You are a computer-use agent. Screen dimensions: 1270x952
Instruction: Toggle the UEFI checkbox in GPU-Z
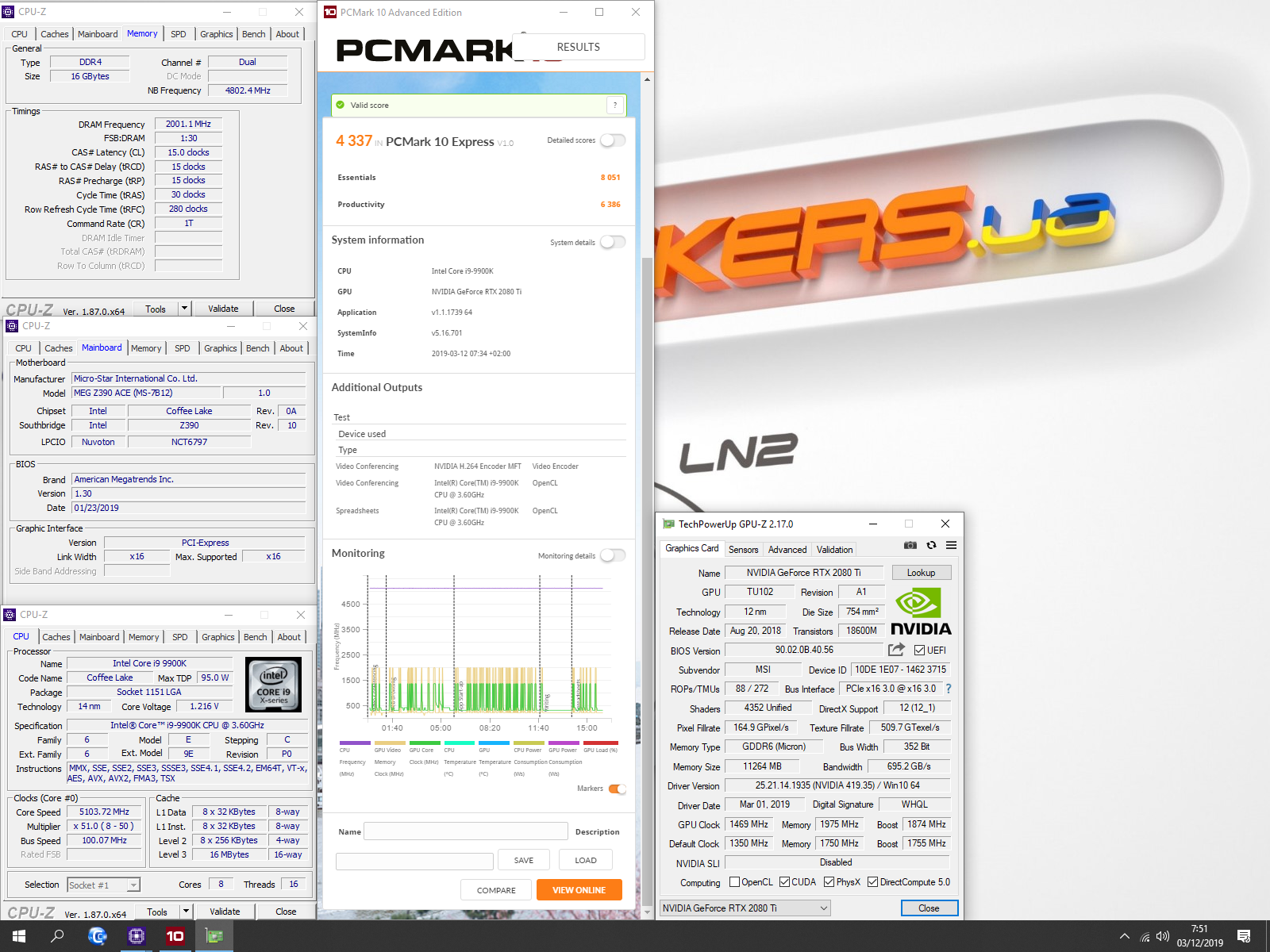pyautogui.click(x=919, y=651)
